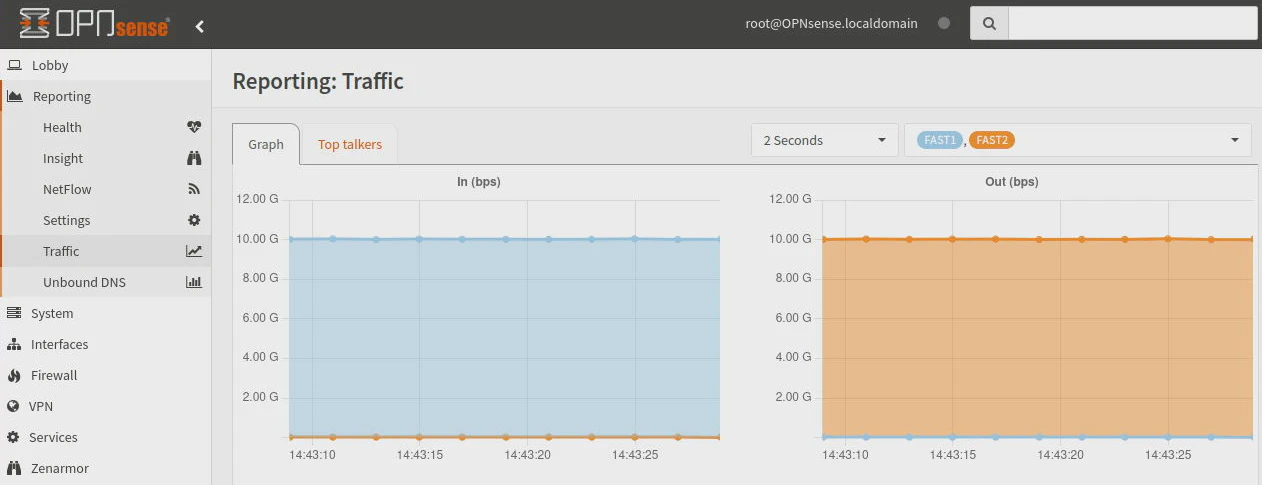This screenshot has height=485, width=1262.
Task: Click the VPN globe icon
Action: click(x=14, y=406)
